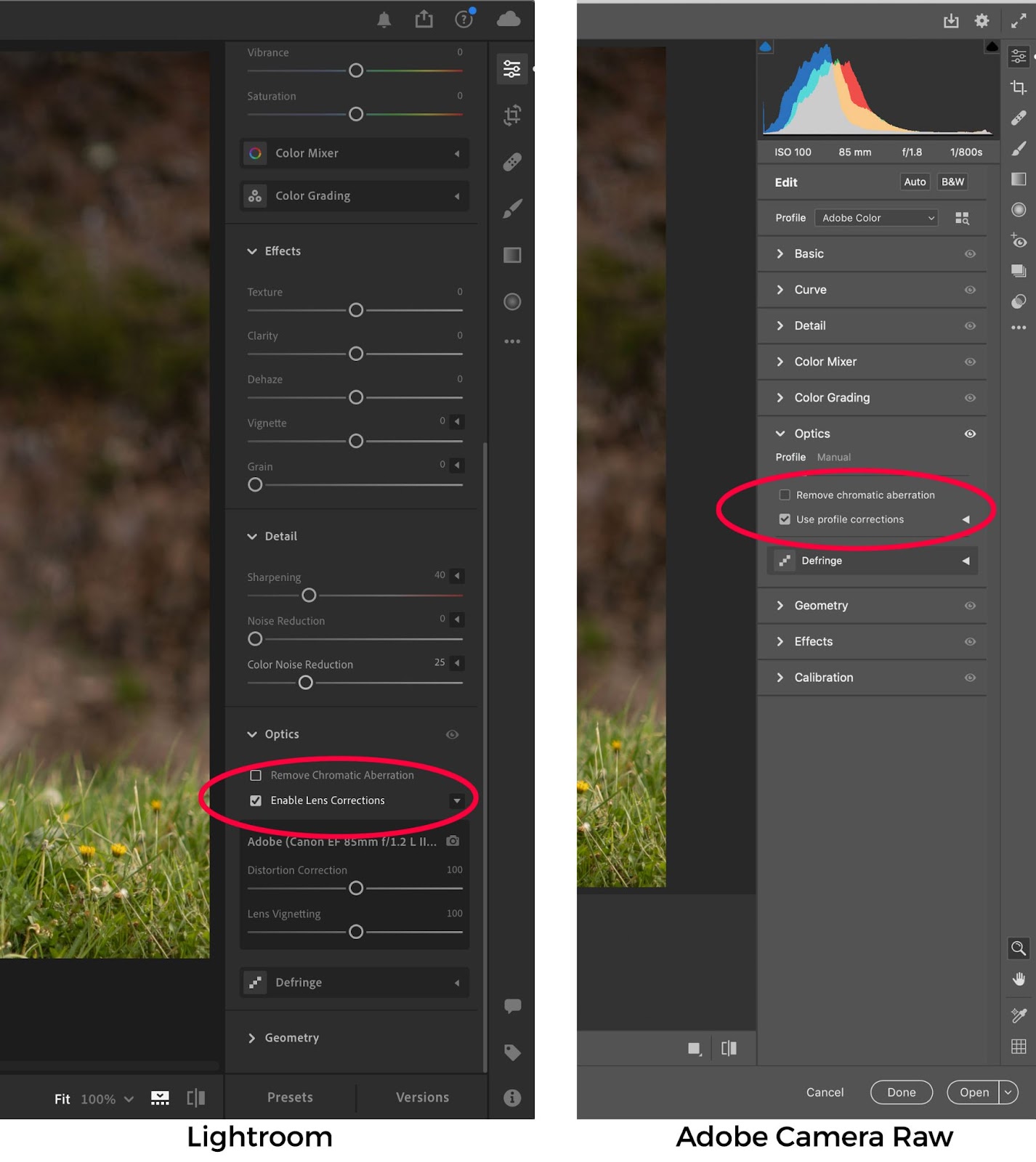Click Camera Raw save image icon
This screenshot has width=1036, height=1162.
coord(951,21)
